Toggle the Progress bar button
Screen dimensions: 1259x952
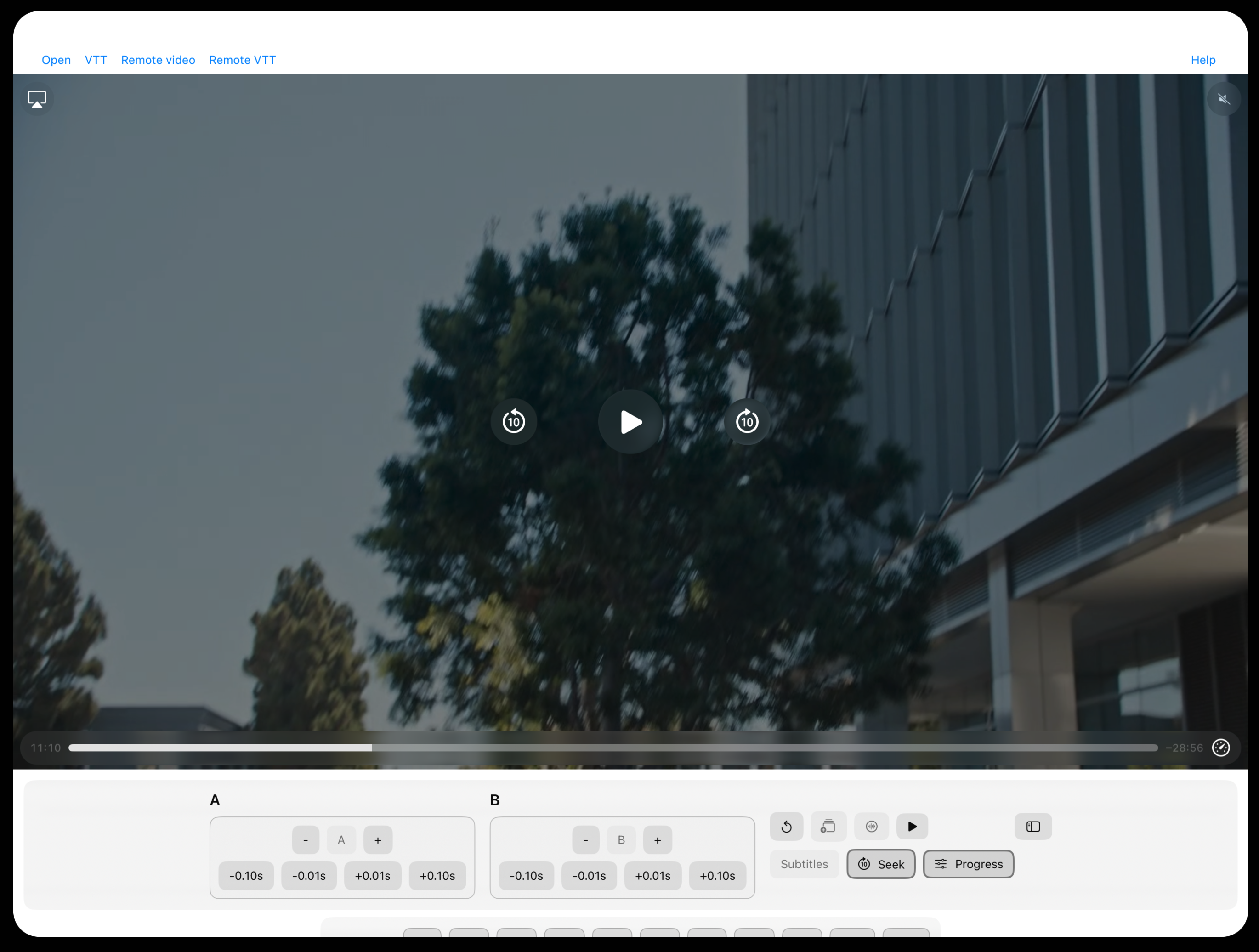click(x=968, y=864)
